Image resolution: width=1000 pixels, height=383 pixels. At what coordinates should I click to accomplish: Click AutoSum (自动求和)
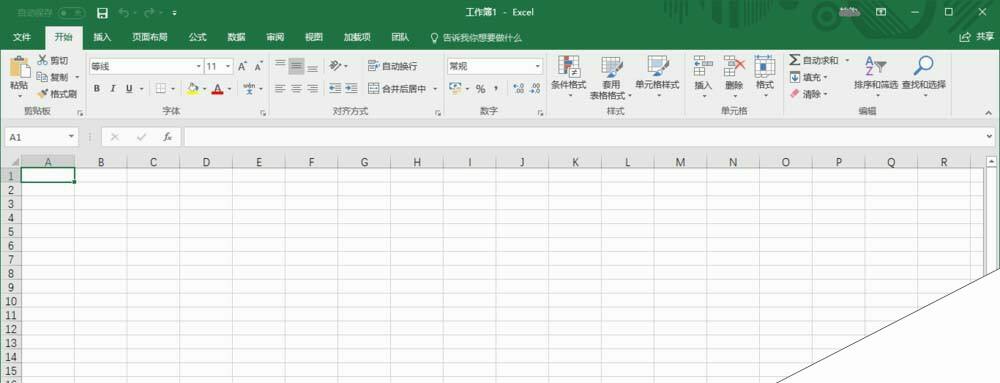[x=814, y=61]
